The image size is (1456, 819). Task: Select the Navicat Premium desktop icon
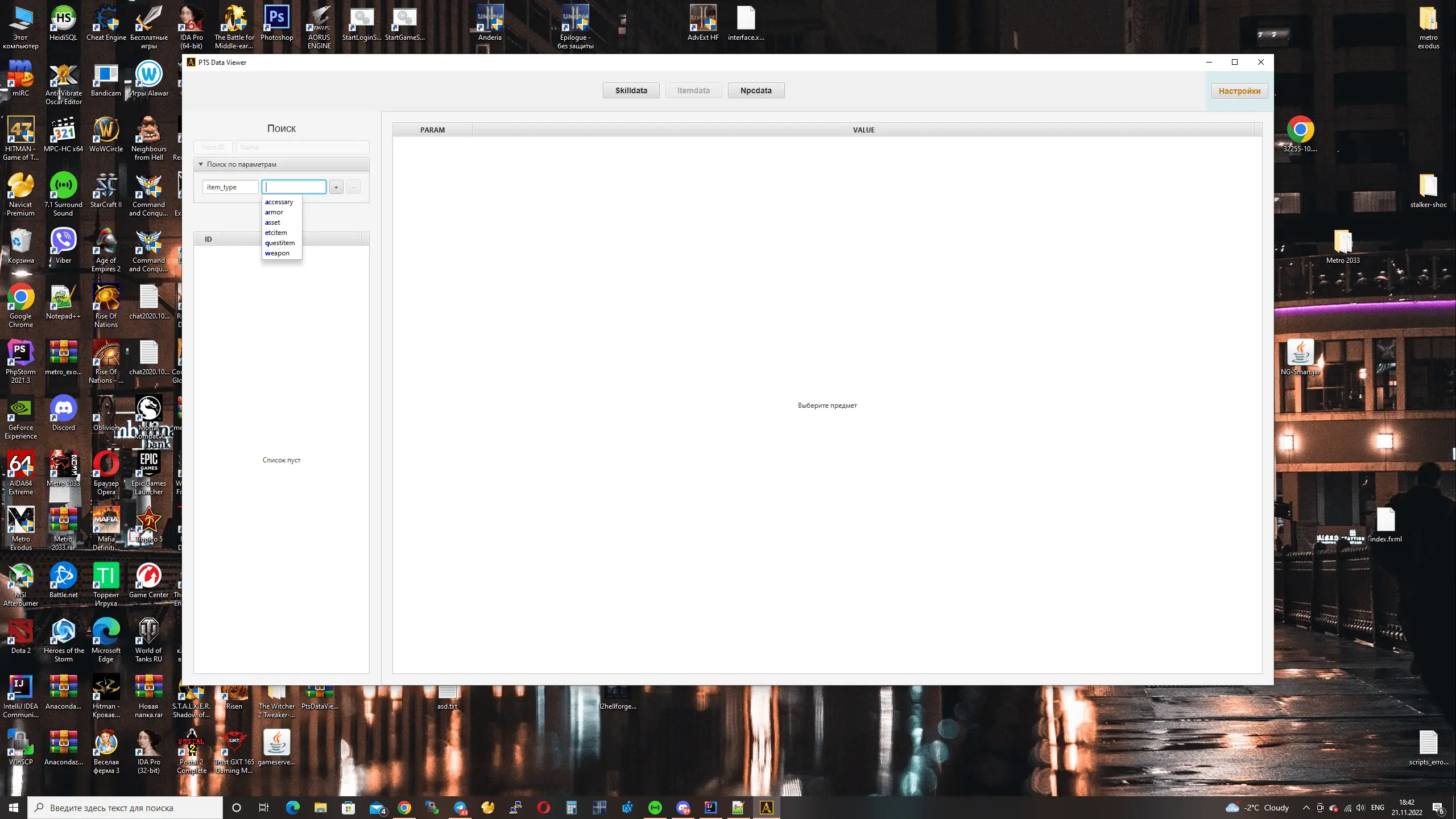pyautogui.click(x=20, y=195)
